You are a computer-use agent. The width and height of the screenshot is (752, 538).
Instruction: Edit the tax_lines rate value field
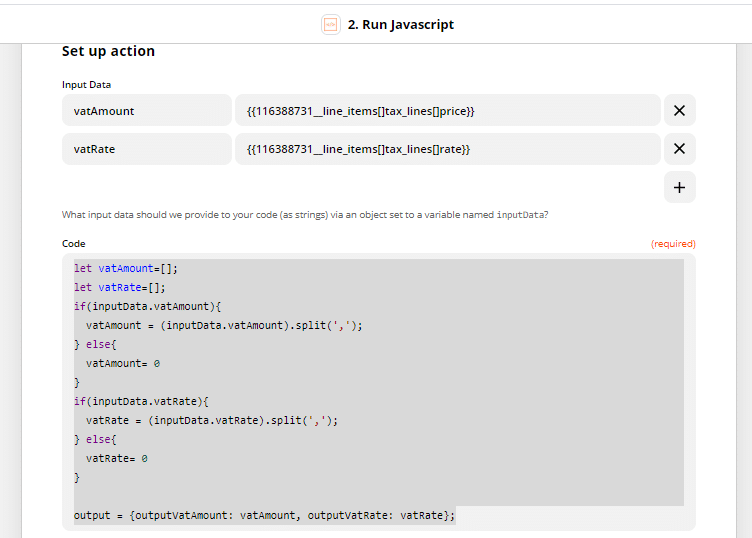447,149
